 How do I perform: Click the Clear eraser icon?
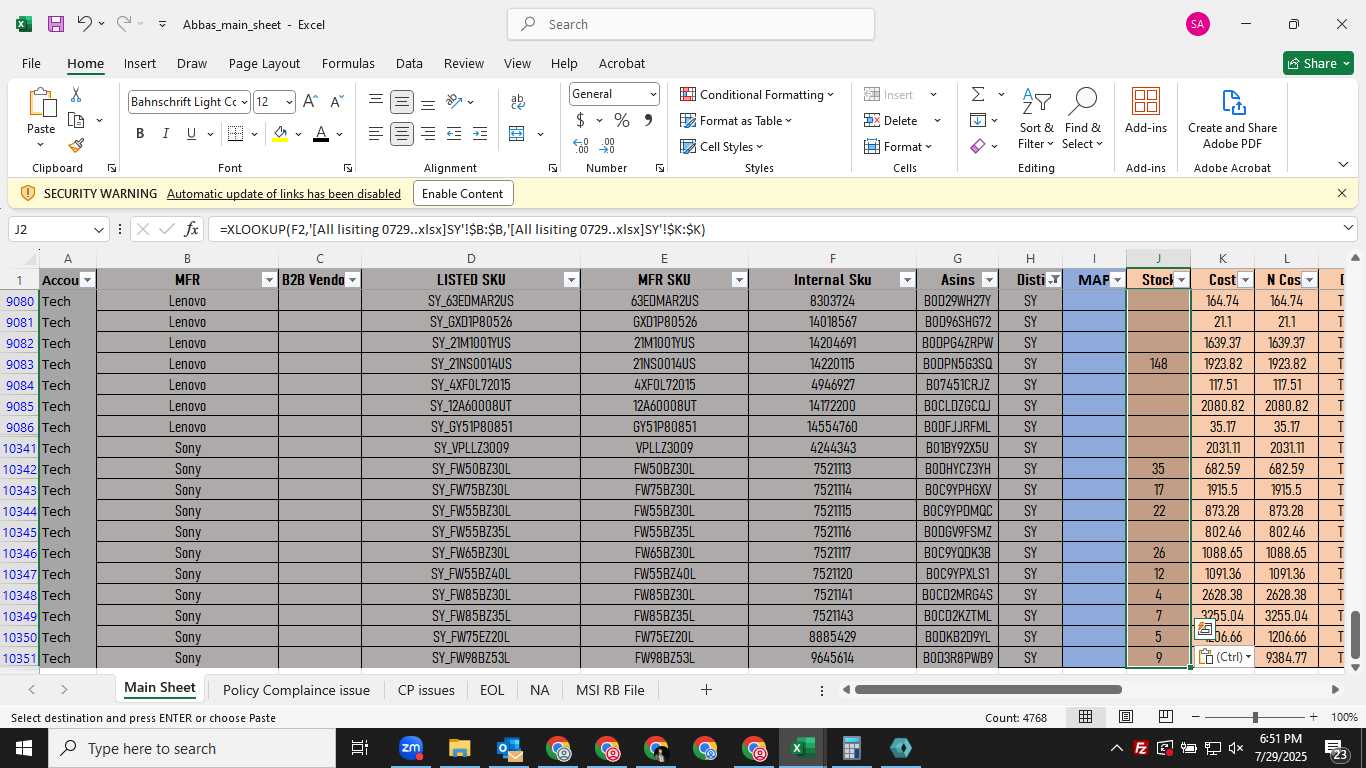tap(978, 146)
